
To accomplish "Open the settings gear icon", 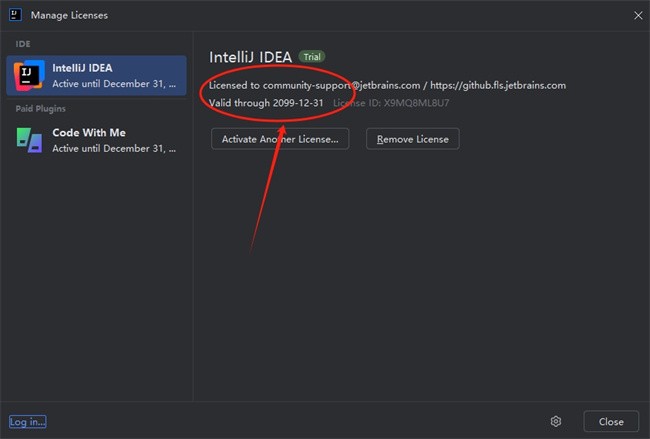I will 556,422.
